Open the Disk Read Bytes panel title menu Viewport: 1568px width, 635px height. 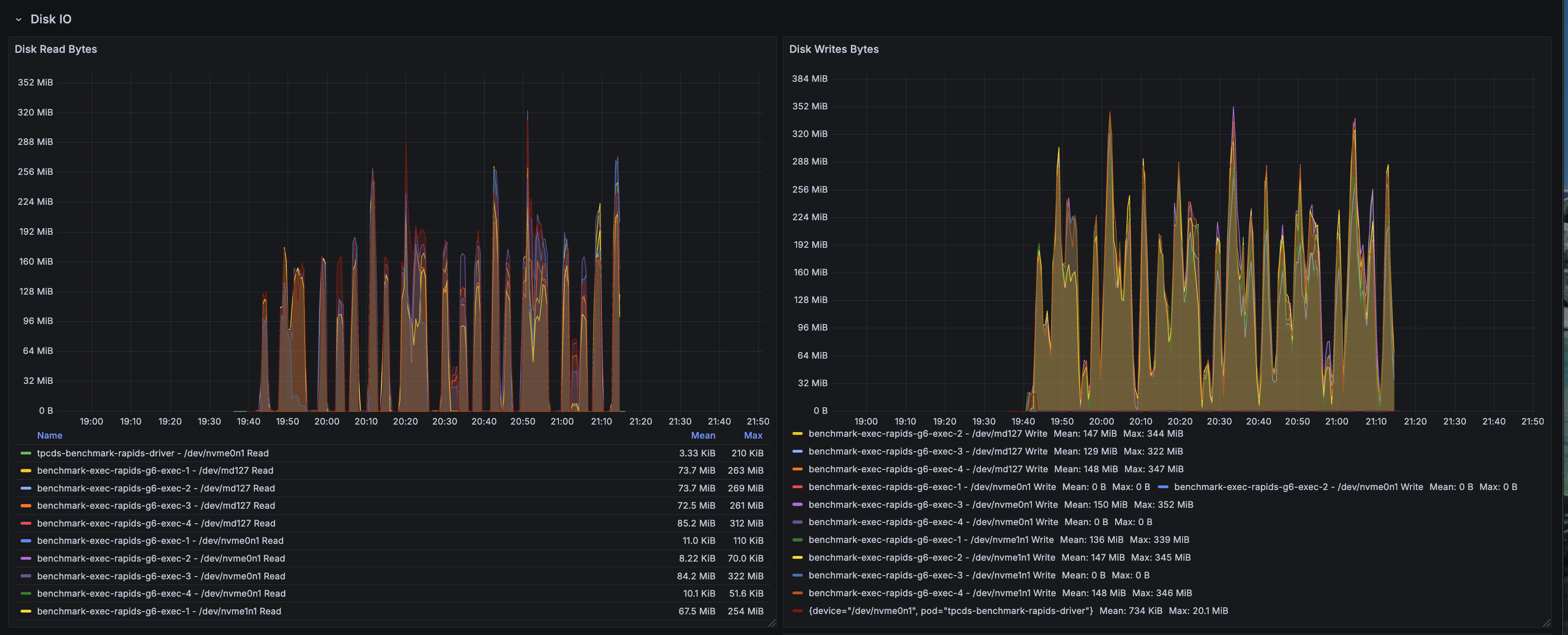pyautogui.click(x=55, y=49)
